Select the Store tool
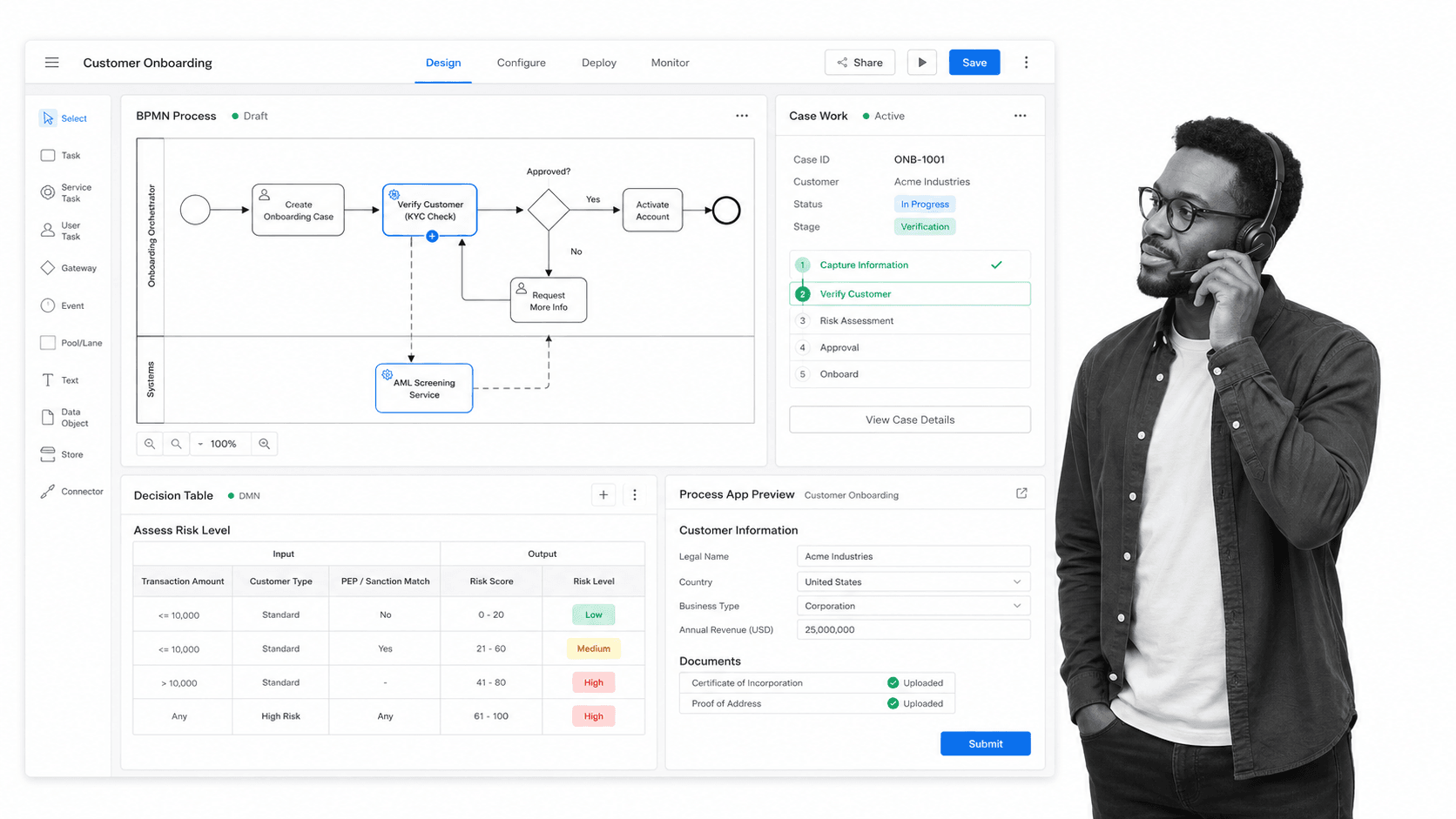 click(x=62, y=454)
